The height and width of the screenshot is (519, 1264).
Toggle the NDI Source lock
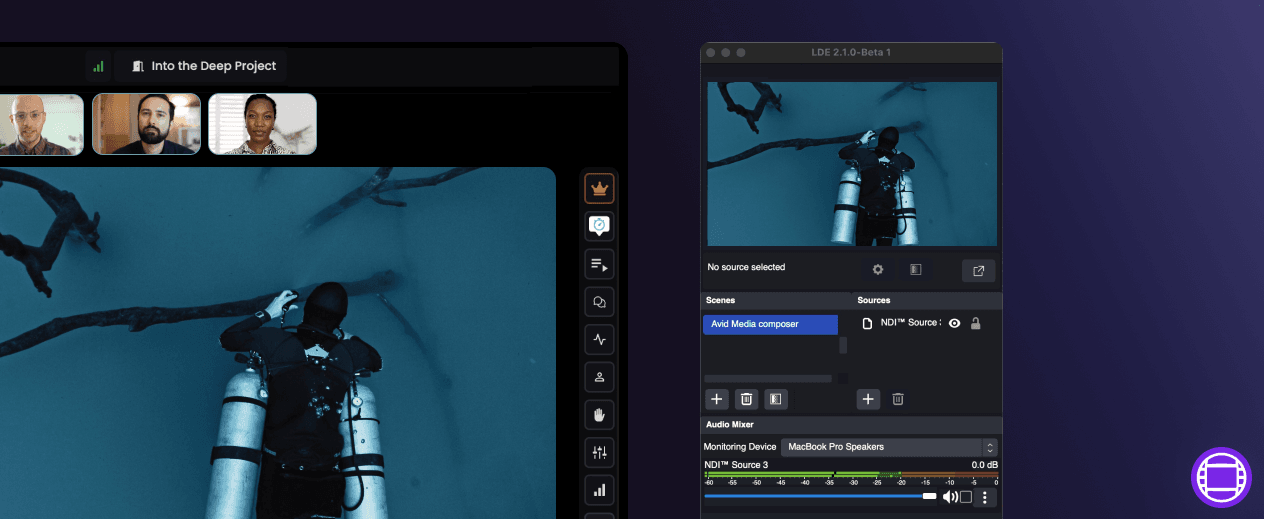pos(975,323)
